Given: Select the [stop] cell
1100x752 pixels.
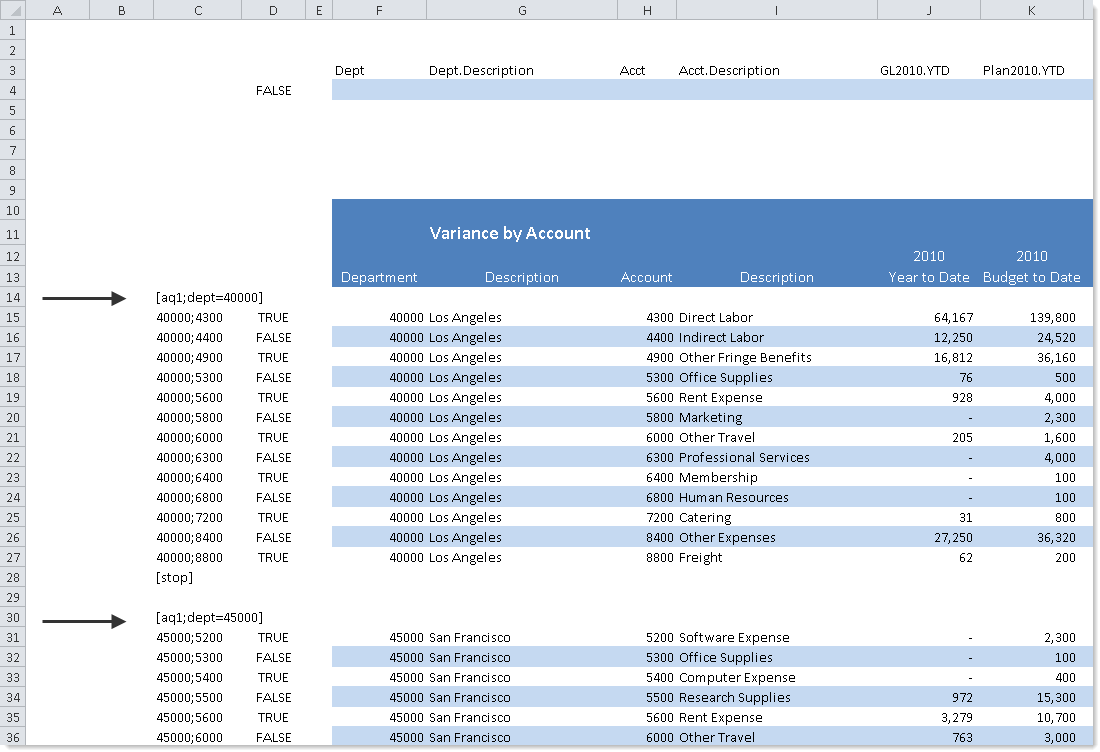Looking at the screenshot, I should 175,578.
